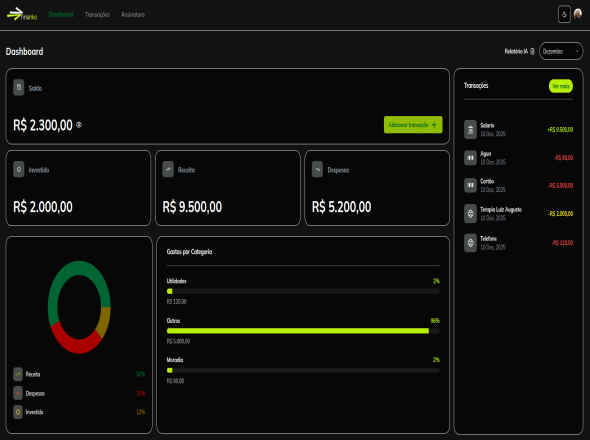Click the Investido legend icon
This screenshot has width=590, height=440.
(x=18, y=412)
